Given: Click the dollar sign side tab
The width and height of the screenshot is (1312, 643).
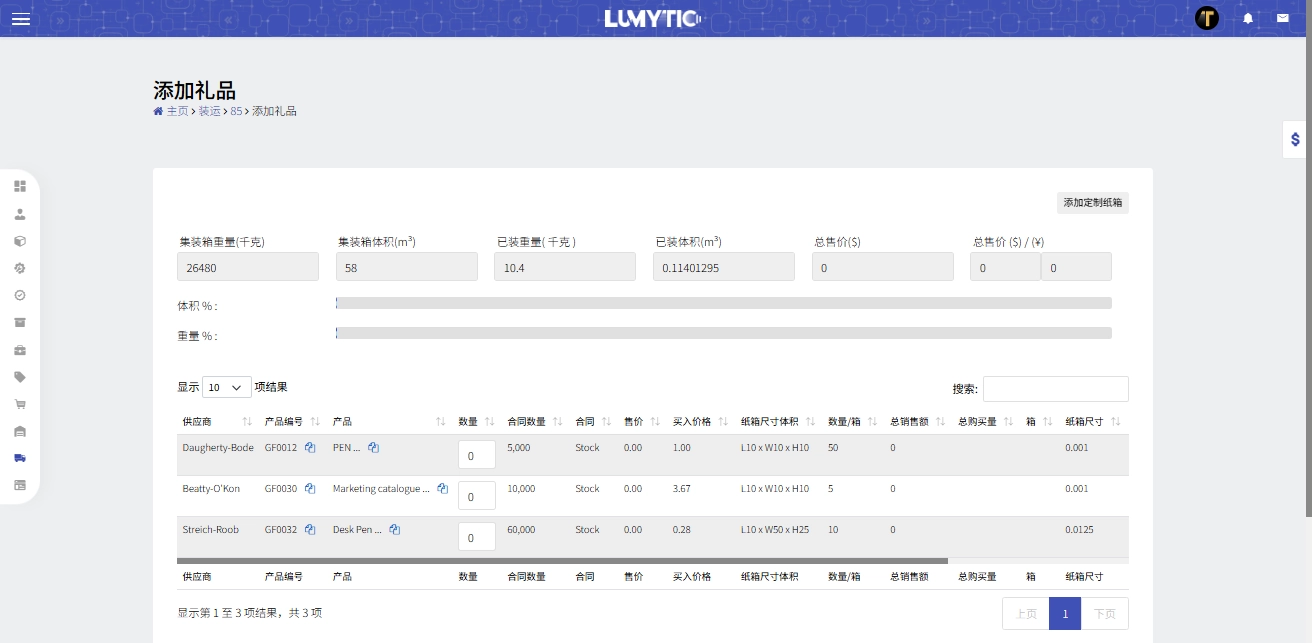Looking at the screenshot, I should point(1295,140).
